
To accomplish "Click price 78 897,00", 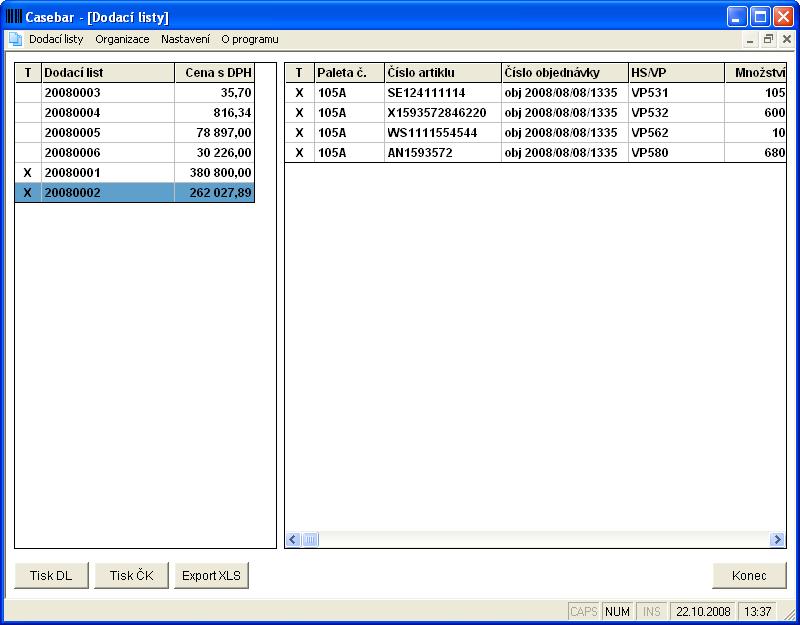I will (x=224, y=133).
